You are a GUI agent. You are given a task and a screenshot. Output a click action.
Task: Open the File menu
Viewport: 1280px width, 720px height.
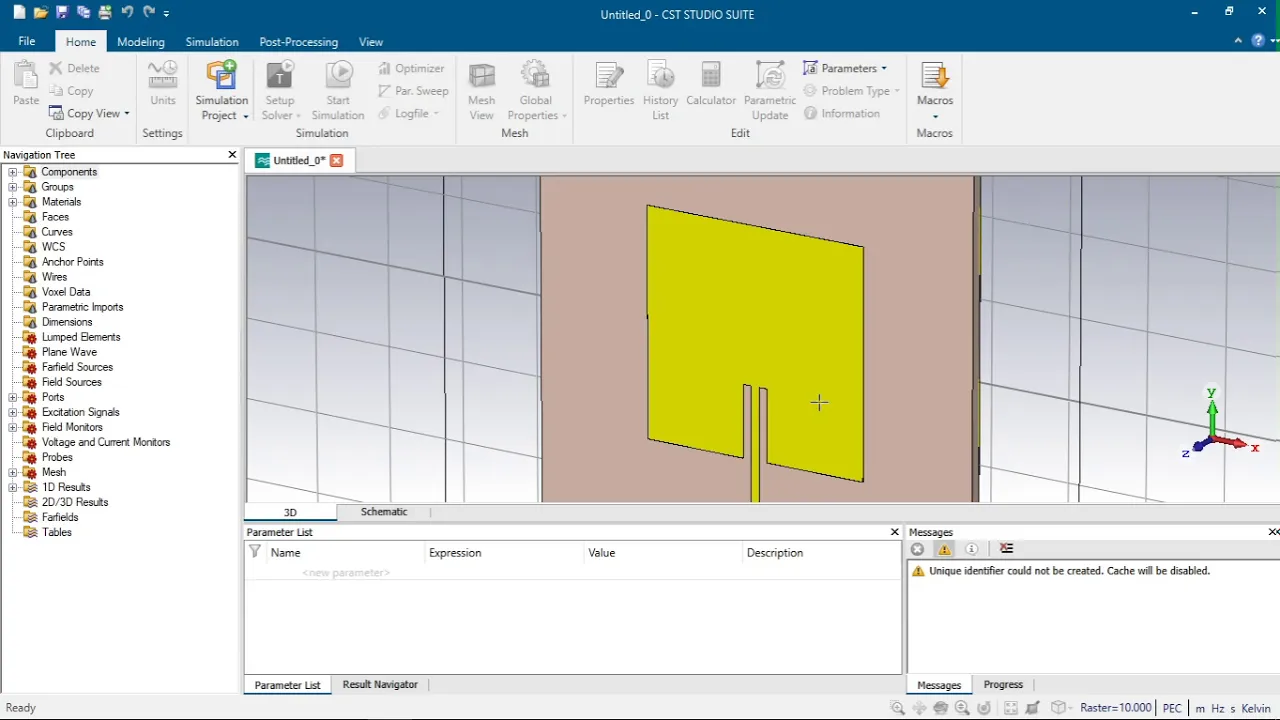[27, 42]
